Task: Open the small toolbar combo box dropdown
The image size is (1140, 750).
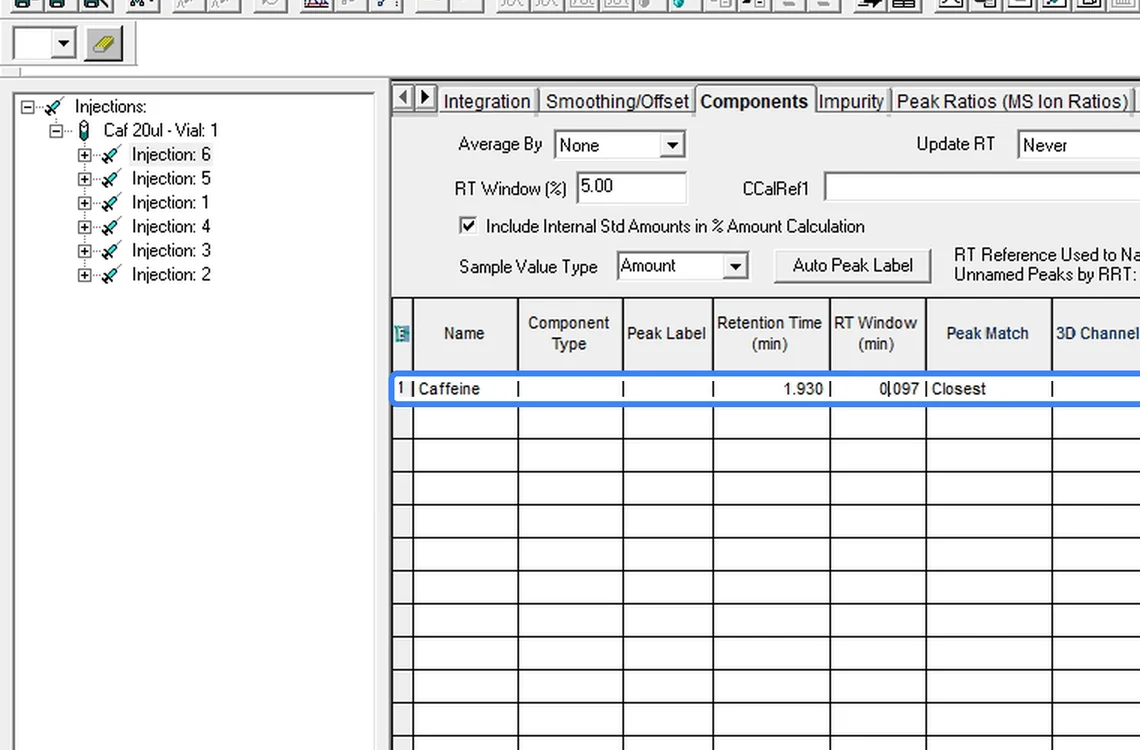Action: pos(63,44)
